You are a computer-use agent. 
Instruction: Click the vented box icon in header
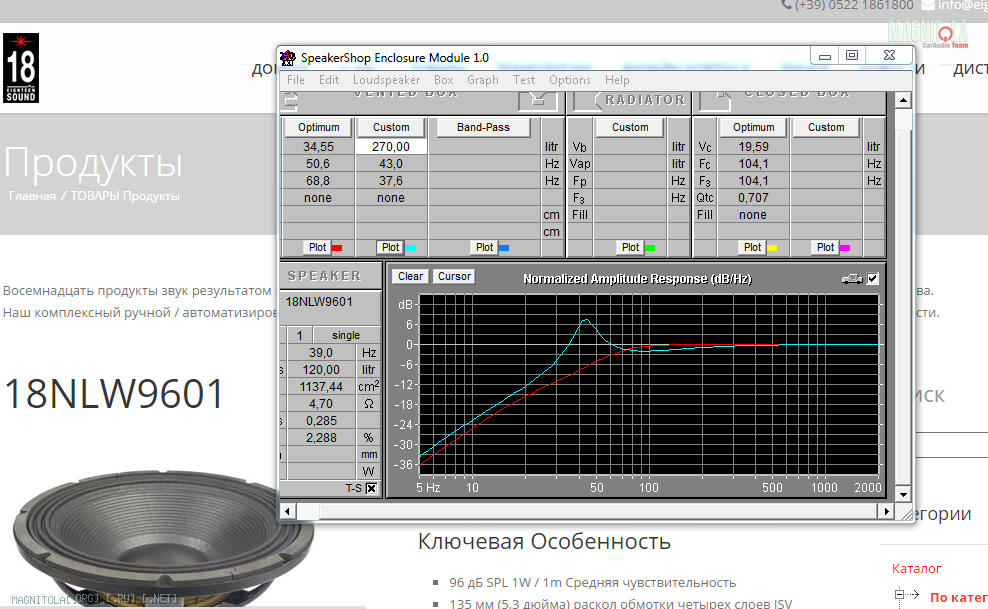(537, 100)
